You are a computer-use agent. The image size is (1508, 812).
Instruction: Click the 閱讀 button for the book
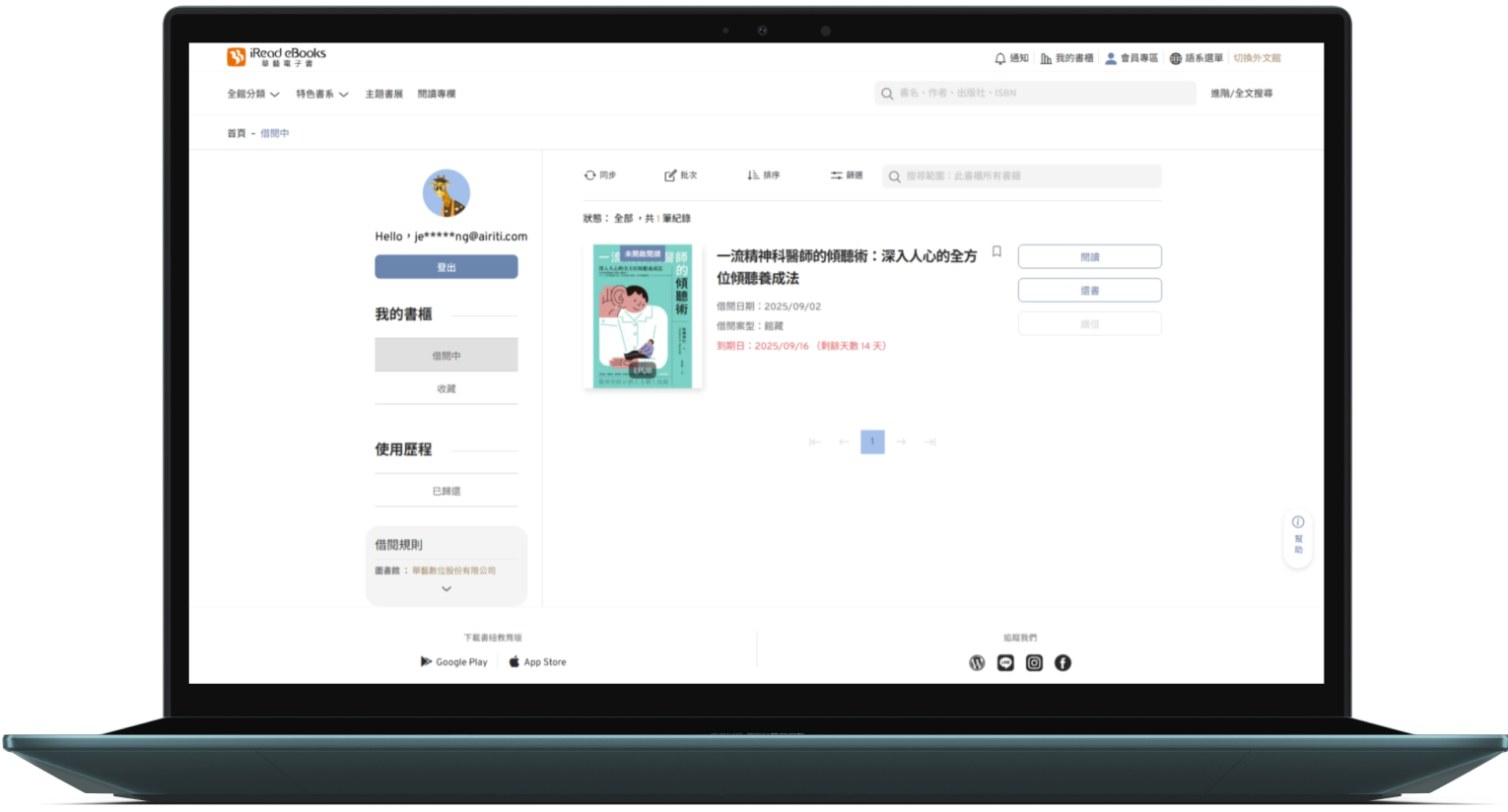coord(1089,257)
